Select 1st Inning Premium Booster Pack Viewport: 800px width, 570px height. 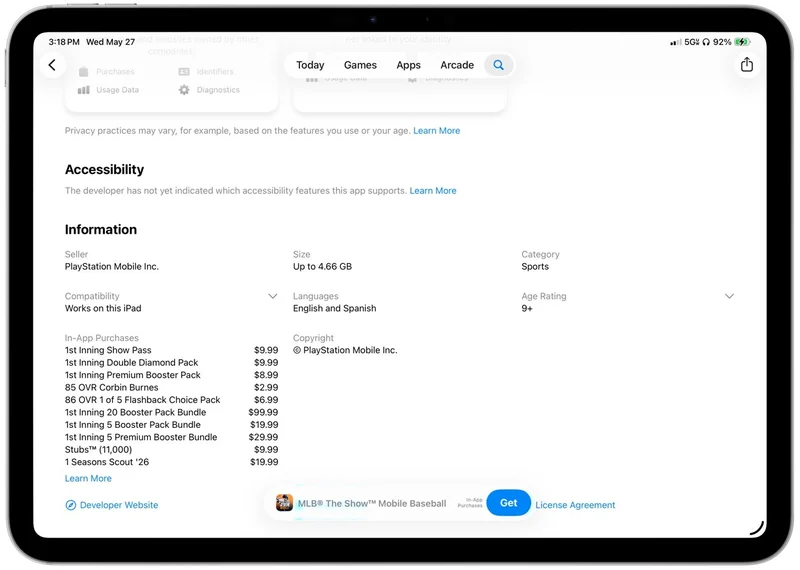(171, 375)
